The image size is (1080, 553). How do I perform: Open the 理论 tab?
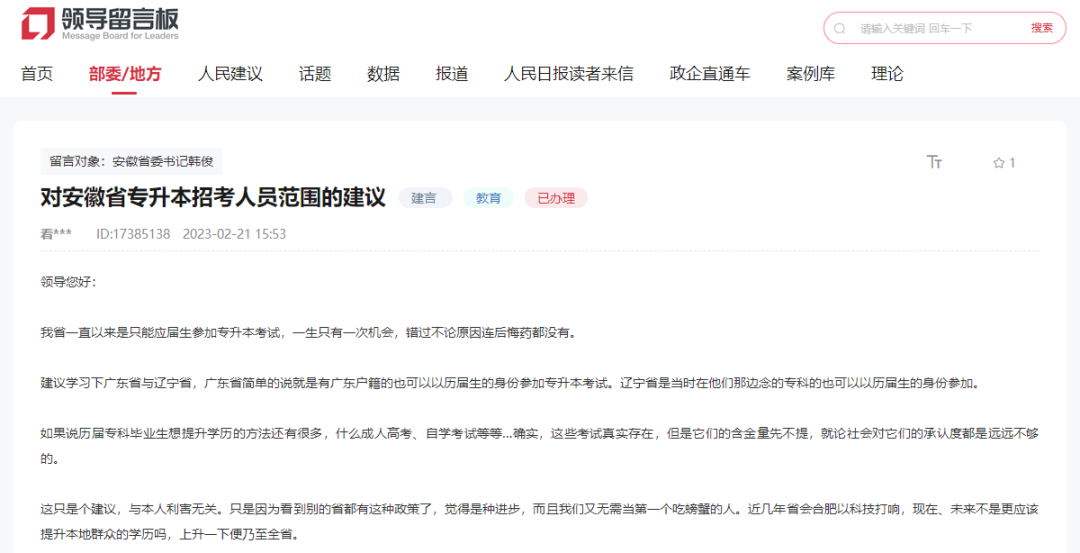pyautogui.click(x=887, y=74)
